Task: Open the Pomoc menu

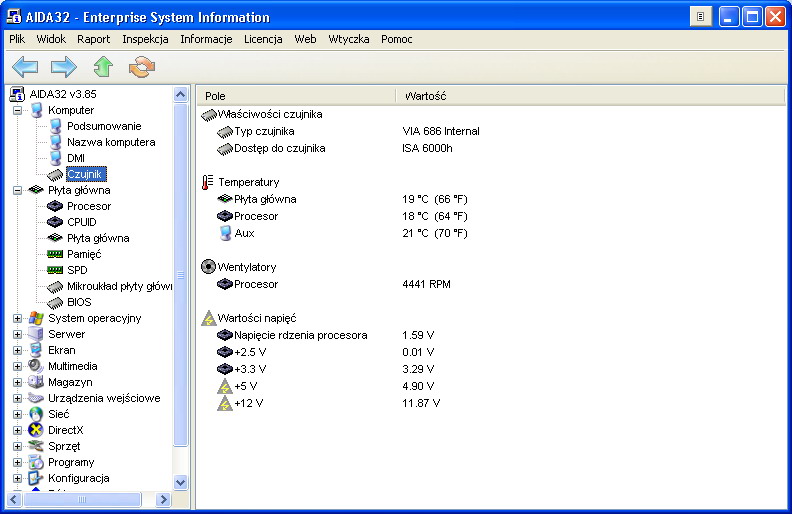Action: coord(397,39)
